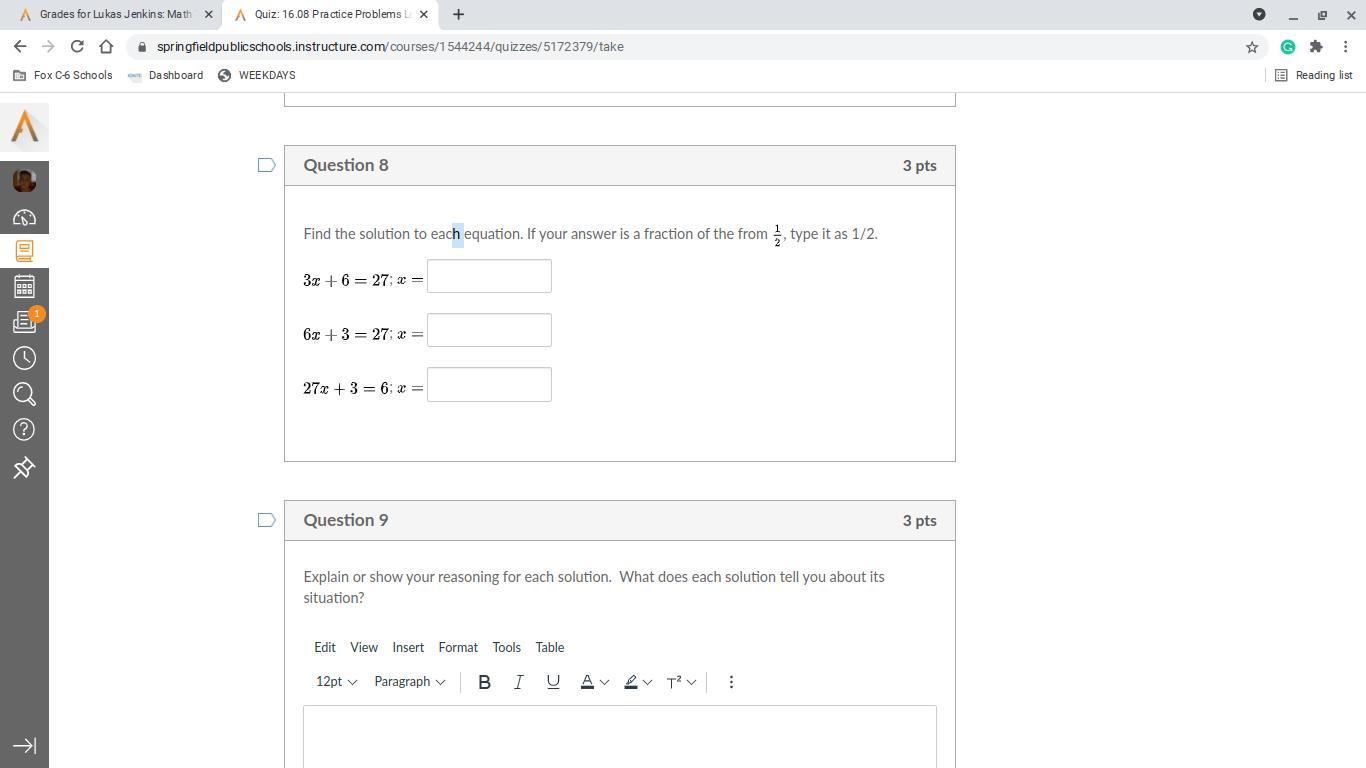Switch to the Grades for Lukas Jenkins tab
The height and width of the screenshot is (768, 1366).
click(x=115, y=15)
